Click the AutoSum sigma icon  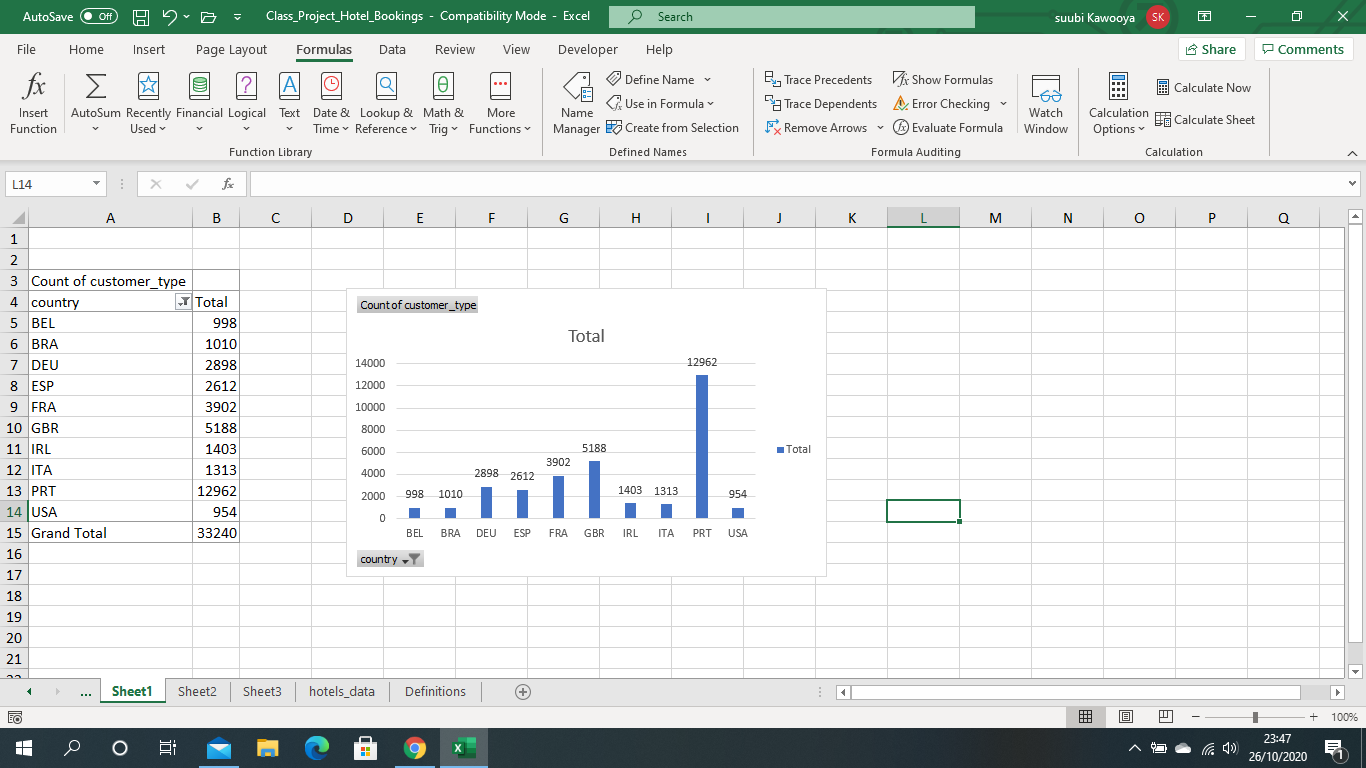[95, 86]
